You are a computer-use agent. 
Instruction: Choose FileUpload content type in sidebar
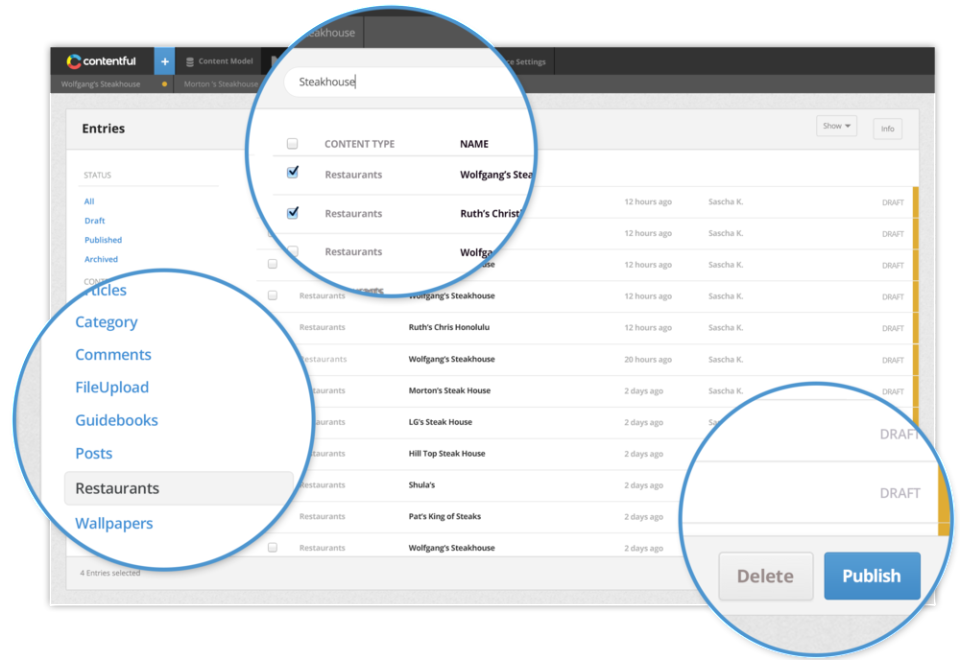[x=112, y=388]
